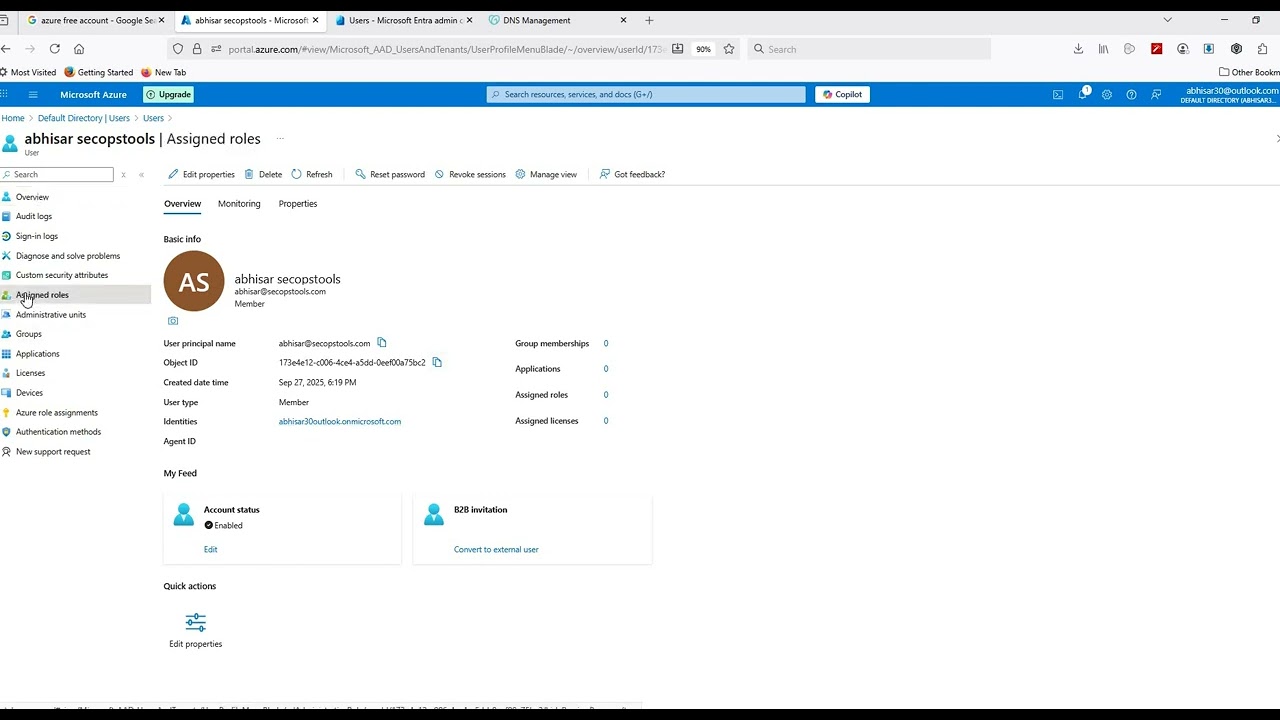This screenshot has width=1280, height=720.
Task: Focus the sidebar menu Search field
Action: click(x=57, y=174)
